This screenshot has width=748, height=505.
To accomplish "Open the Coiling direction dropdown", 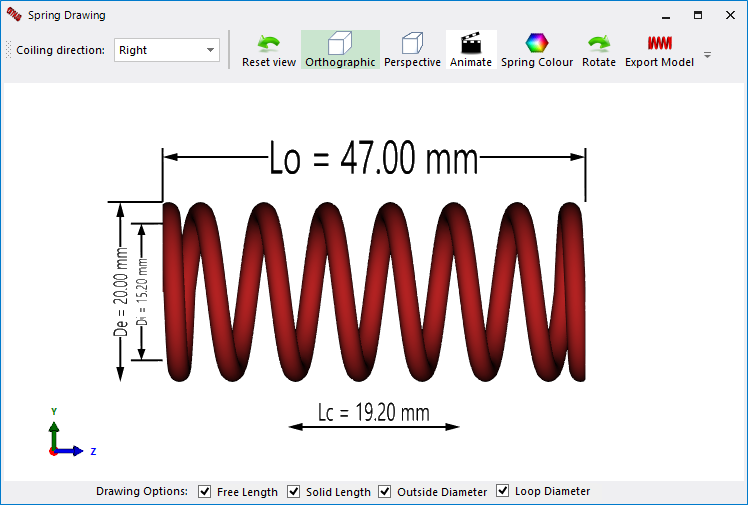I will (x=166, y=50).
